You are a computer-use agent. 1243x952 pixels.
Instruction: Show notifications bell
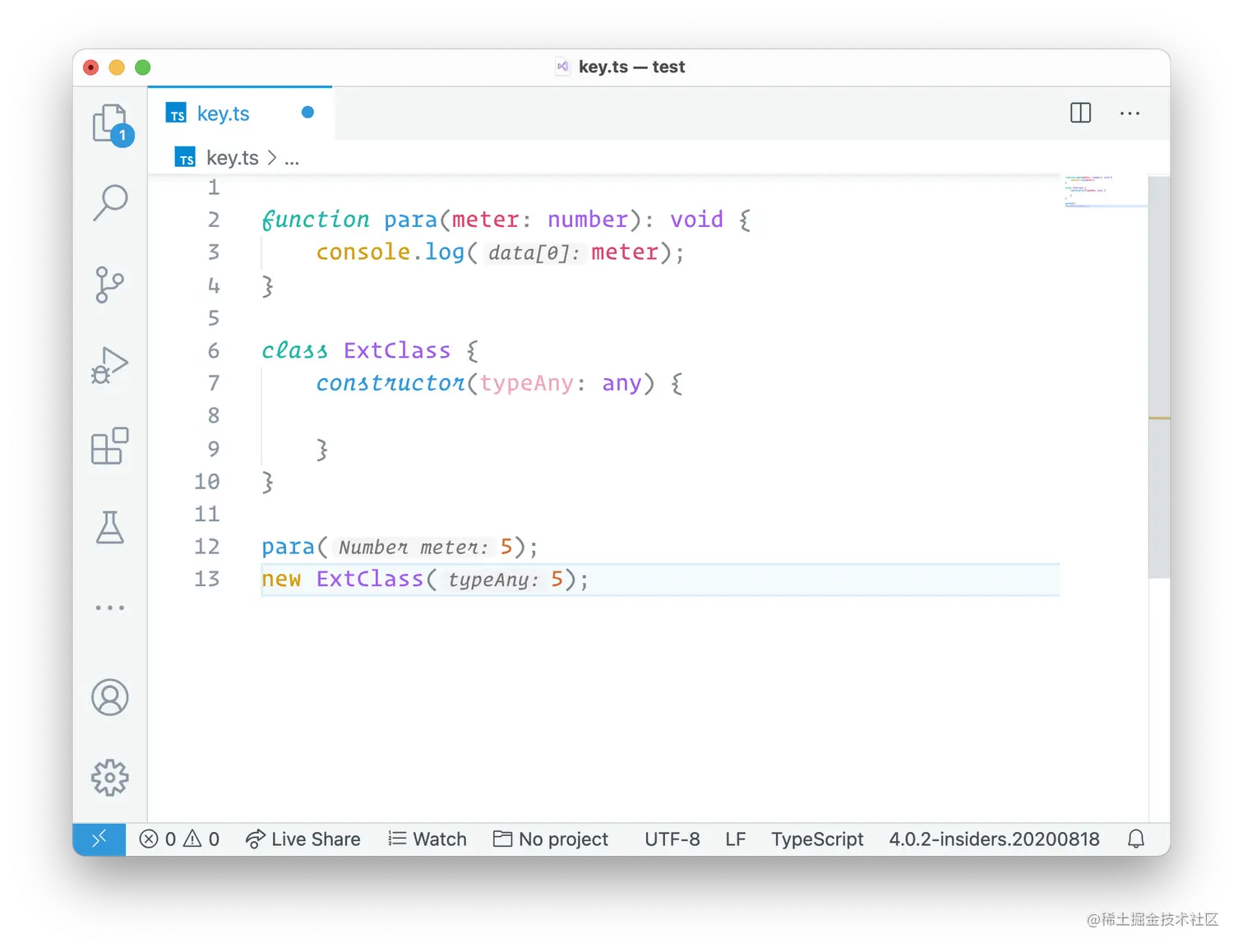point(1136,839)
